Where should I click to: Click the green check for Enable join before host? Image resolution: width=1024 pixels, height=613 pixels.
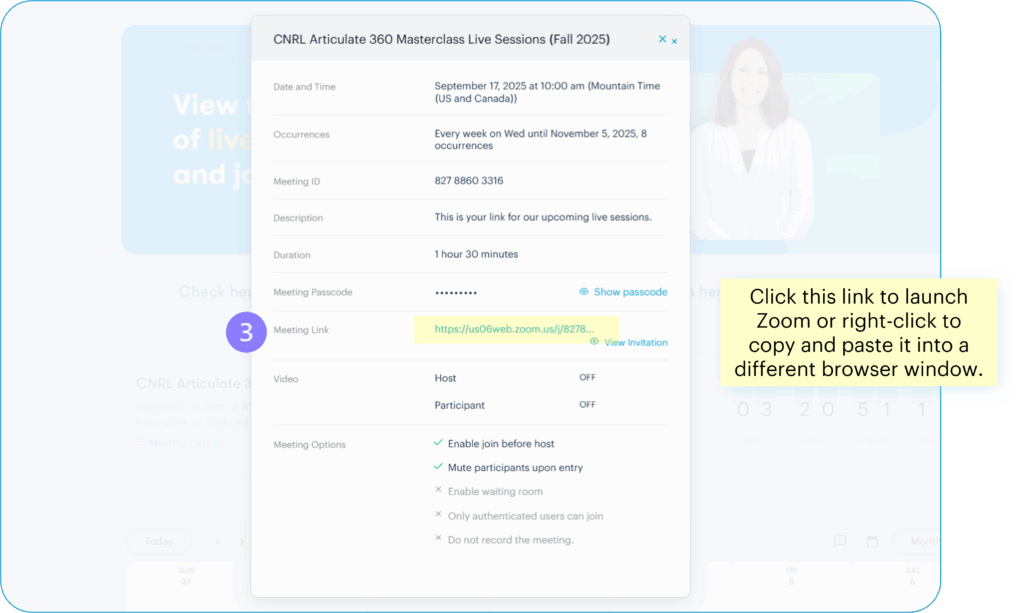[438, 443]
